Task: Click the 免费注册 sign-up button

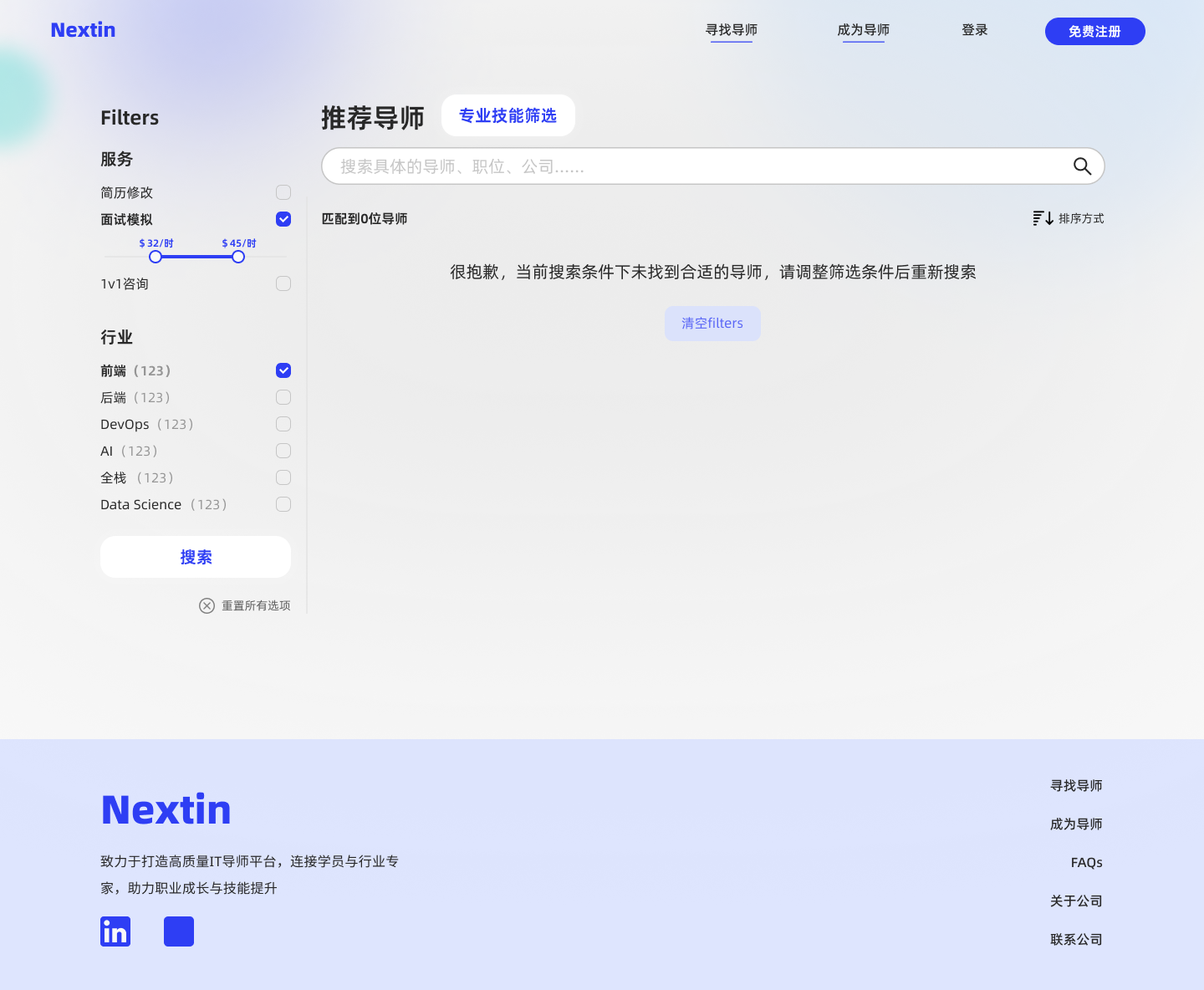Action: (1094, 32)
